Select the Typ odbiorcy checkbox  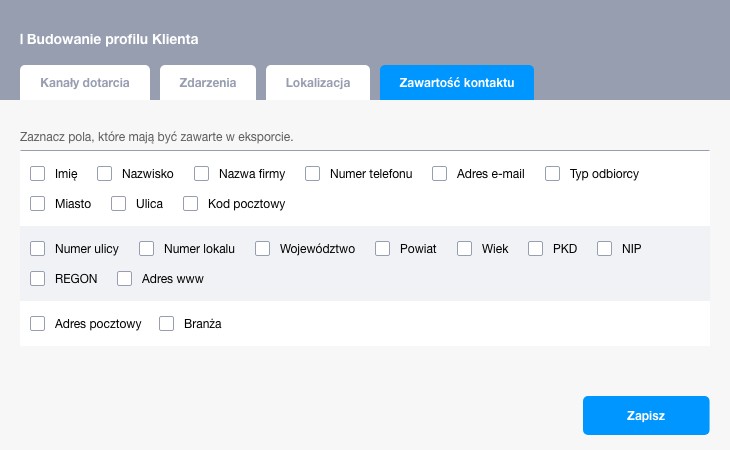coord(553,174)
